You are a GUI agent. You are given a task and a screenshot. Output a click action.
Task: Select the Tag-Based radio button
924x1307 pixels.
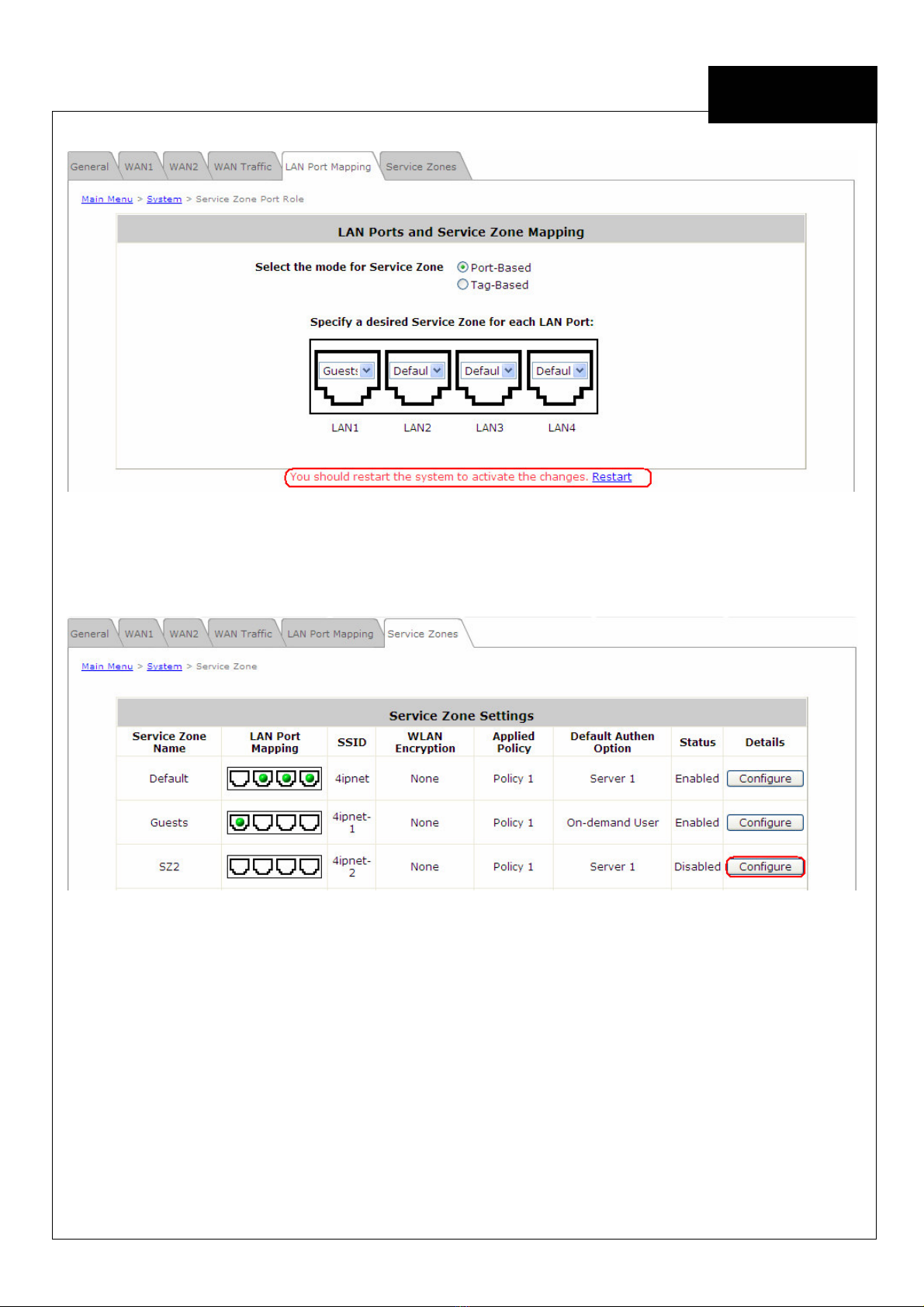tap(463, 285)
